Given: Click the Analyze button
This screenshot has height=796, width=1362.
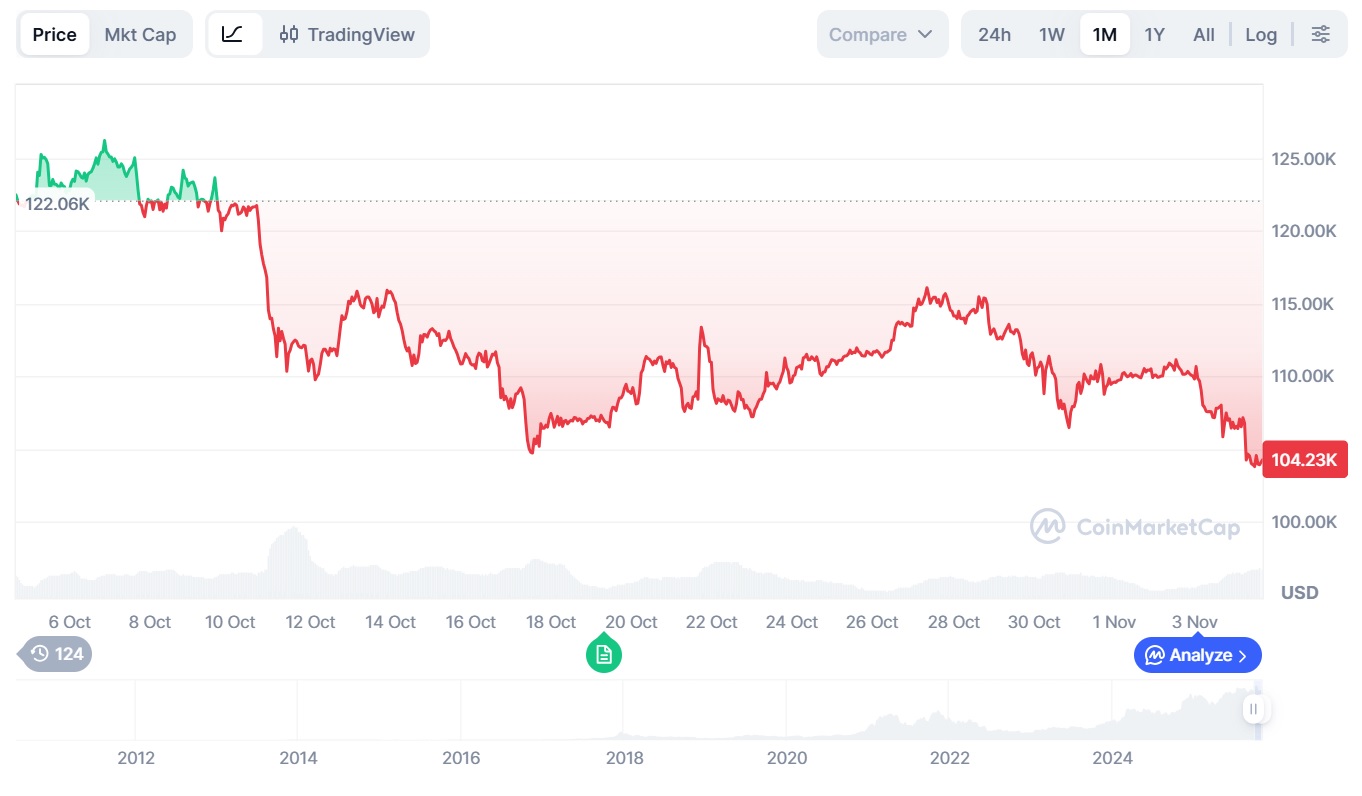Looking at the screenshot, I should click(x=1196, y=655).
